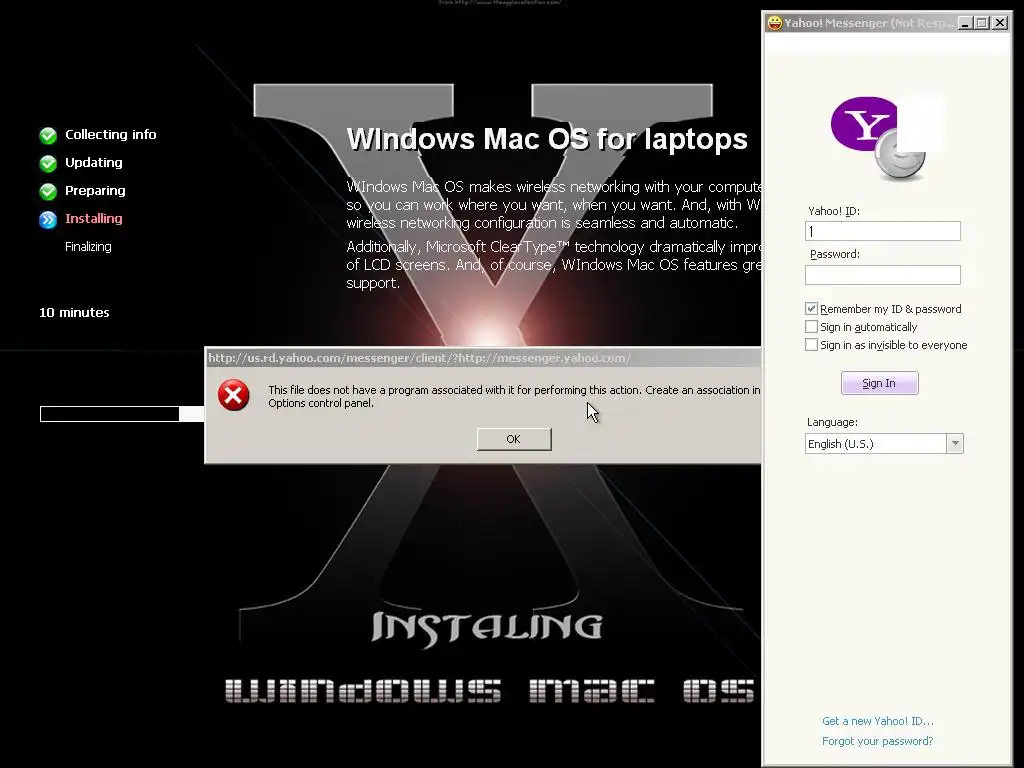The image size is (1024, 768).
Task: Click the red error icon in the dialog
Action: [233, 395]
